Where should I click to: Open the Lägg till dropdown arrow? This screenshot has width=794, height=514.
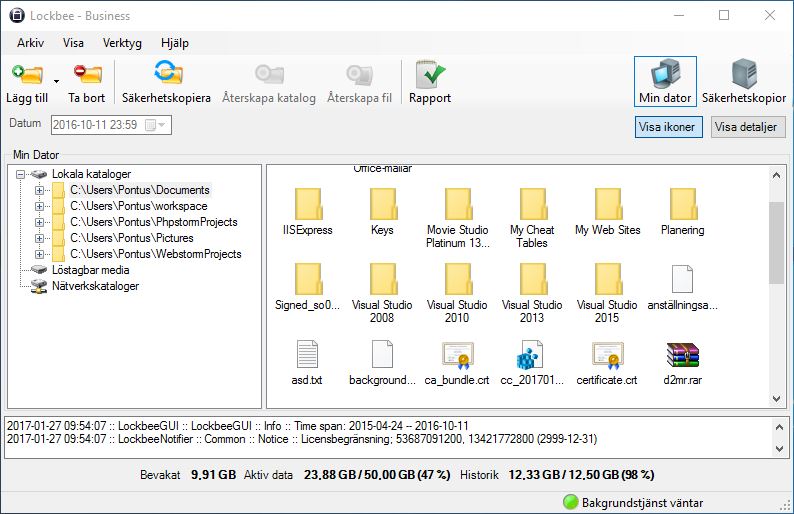point(56,81)
